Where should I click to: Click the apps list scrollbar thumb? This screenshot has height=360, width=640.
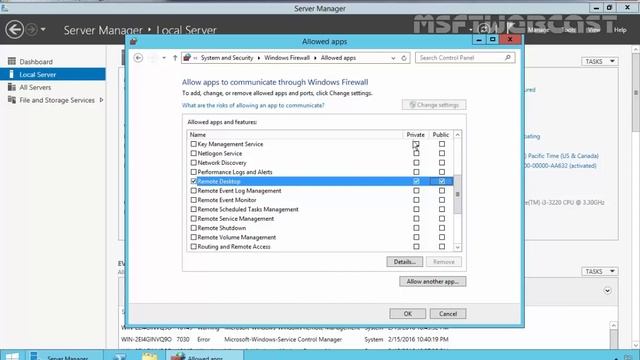458,194
